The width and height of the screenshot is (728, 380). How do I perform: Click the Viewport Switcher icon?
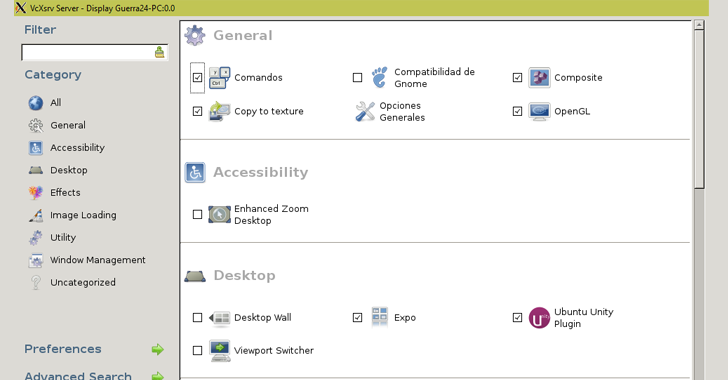coord(219,351)
